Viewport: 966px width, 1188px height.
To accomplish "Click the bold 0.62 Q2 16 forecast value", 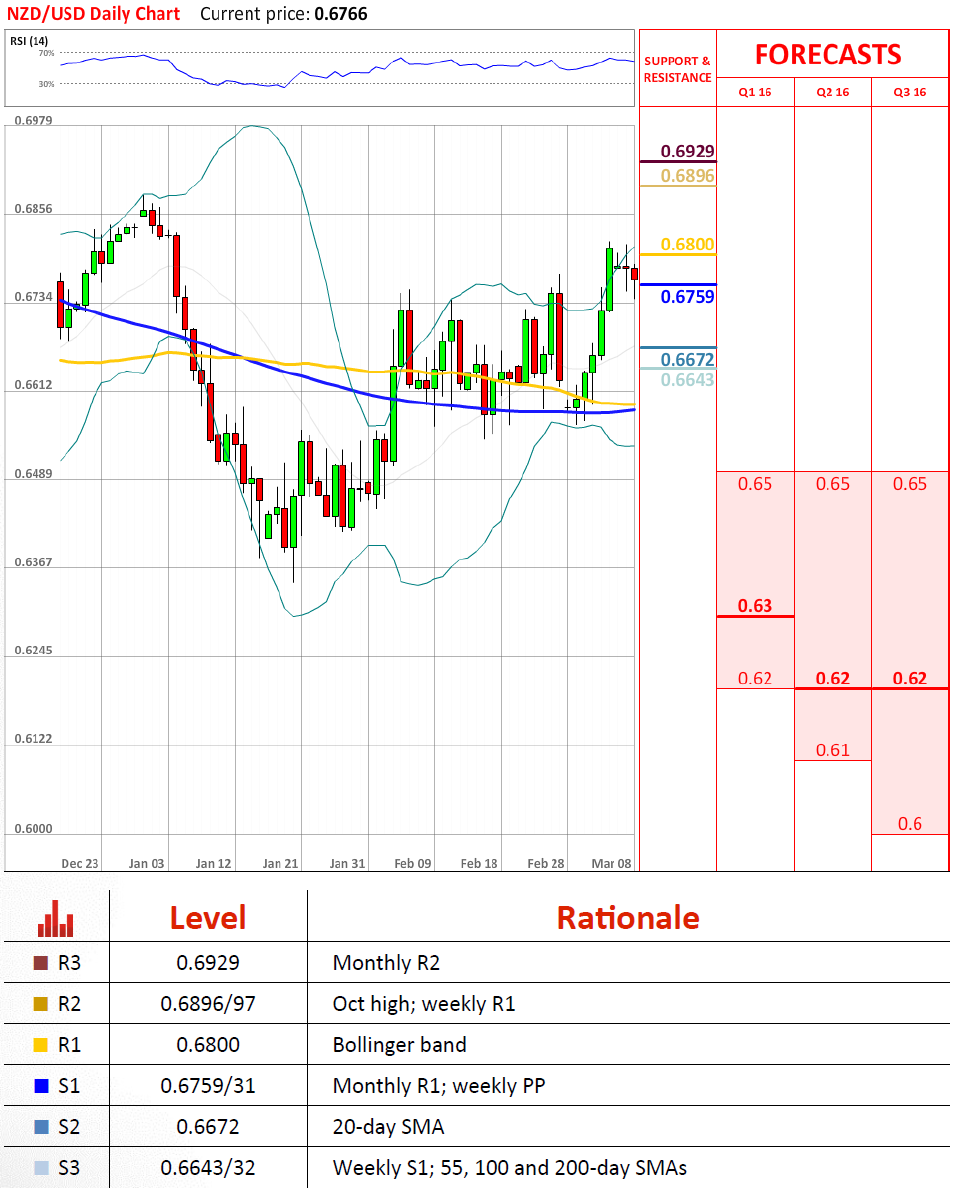I will coord(833,678).
